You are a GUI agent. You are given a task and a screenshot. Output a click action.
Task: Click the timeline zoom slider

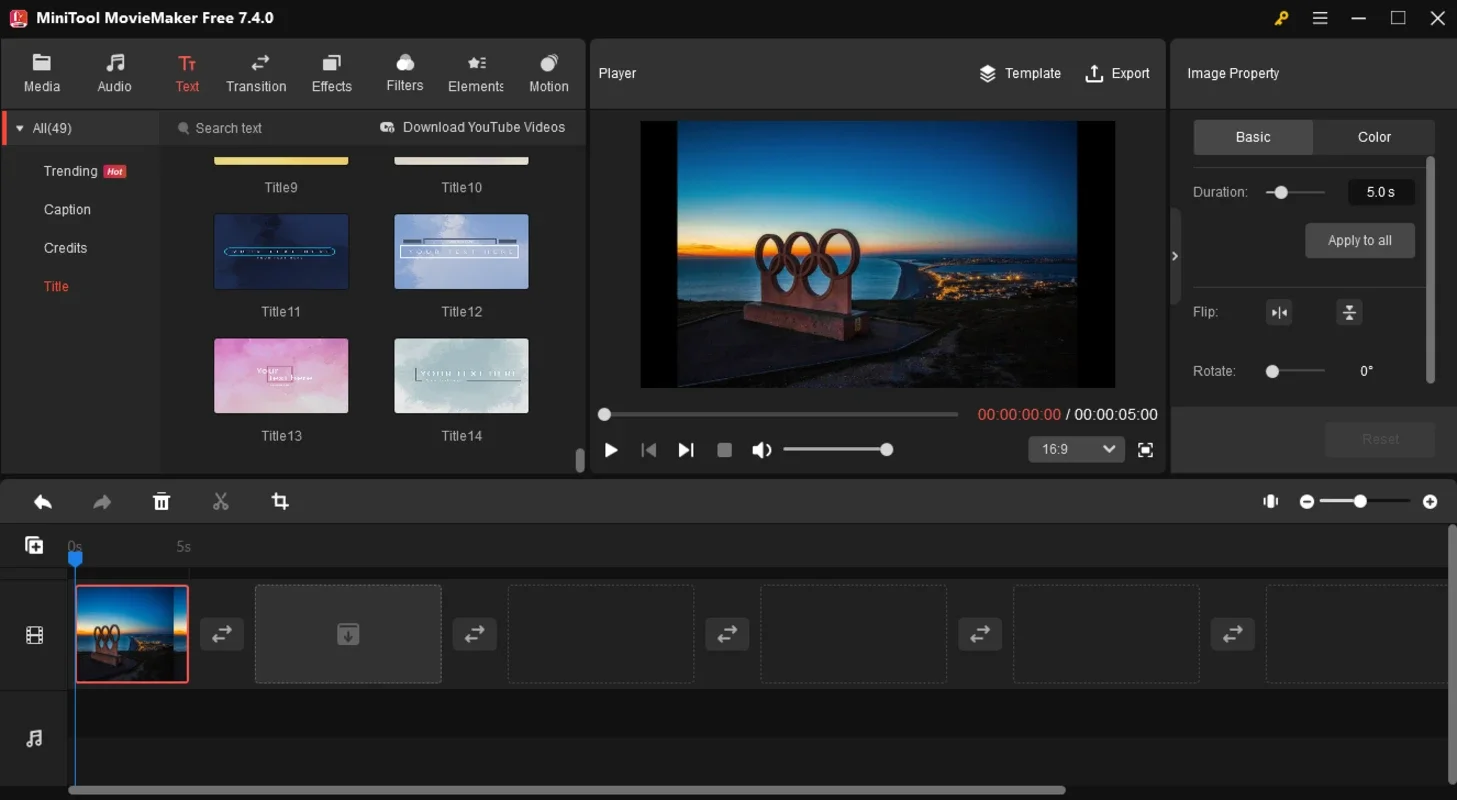tap(1364, 502)
